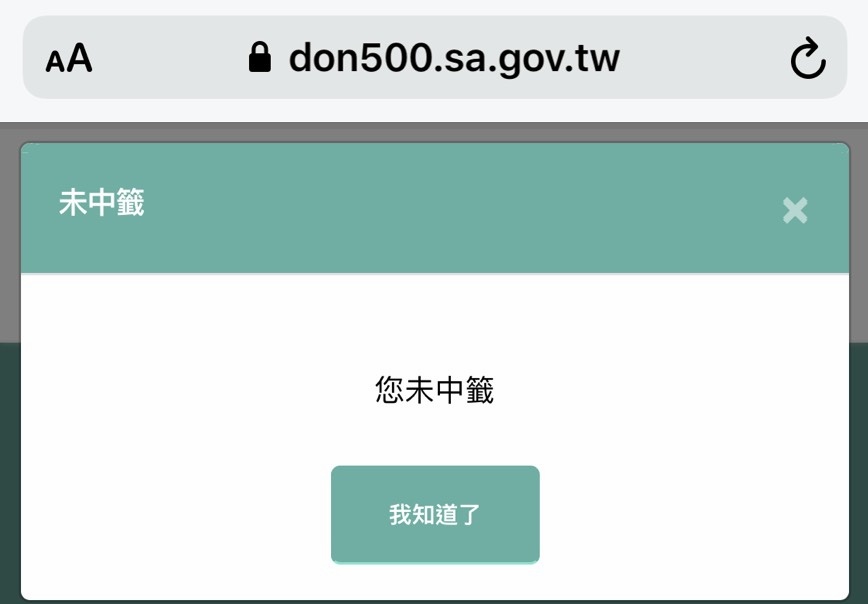Tap the .gov.tw portion of the URL
The height and width of the screenshot is (604, 868).
555,59
